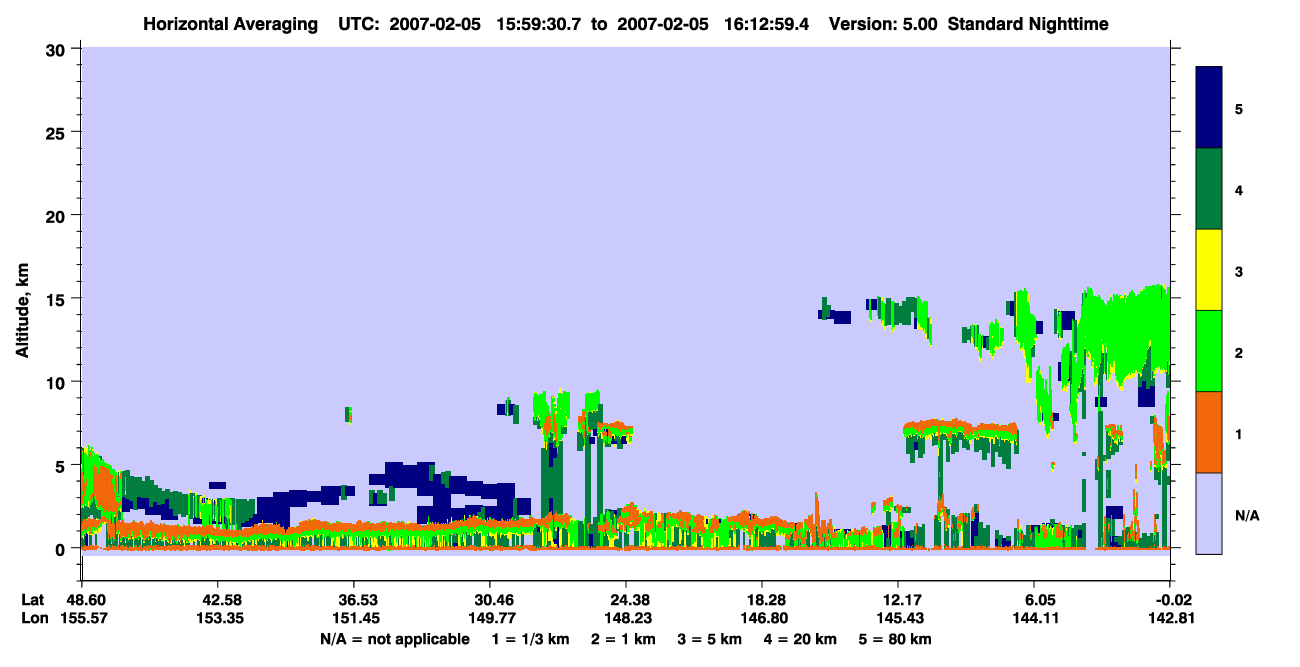
Task: Click the '2 = 1 km' legend note
Action: tap(623, 639)
